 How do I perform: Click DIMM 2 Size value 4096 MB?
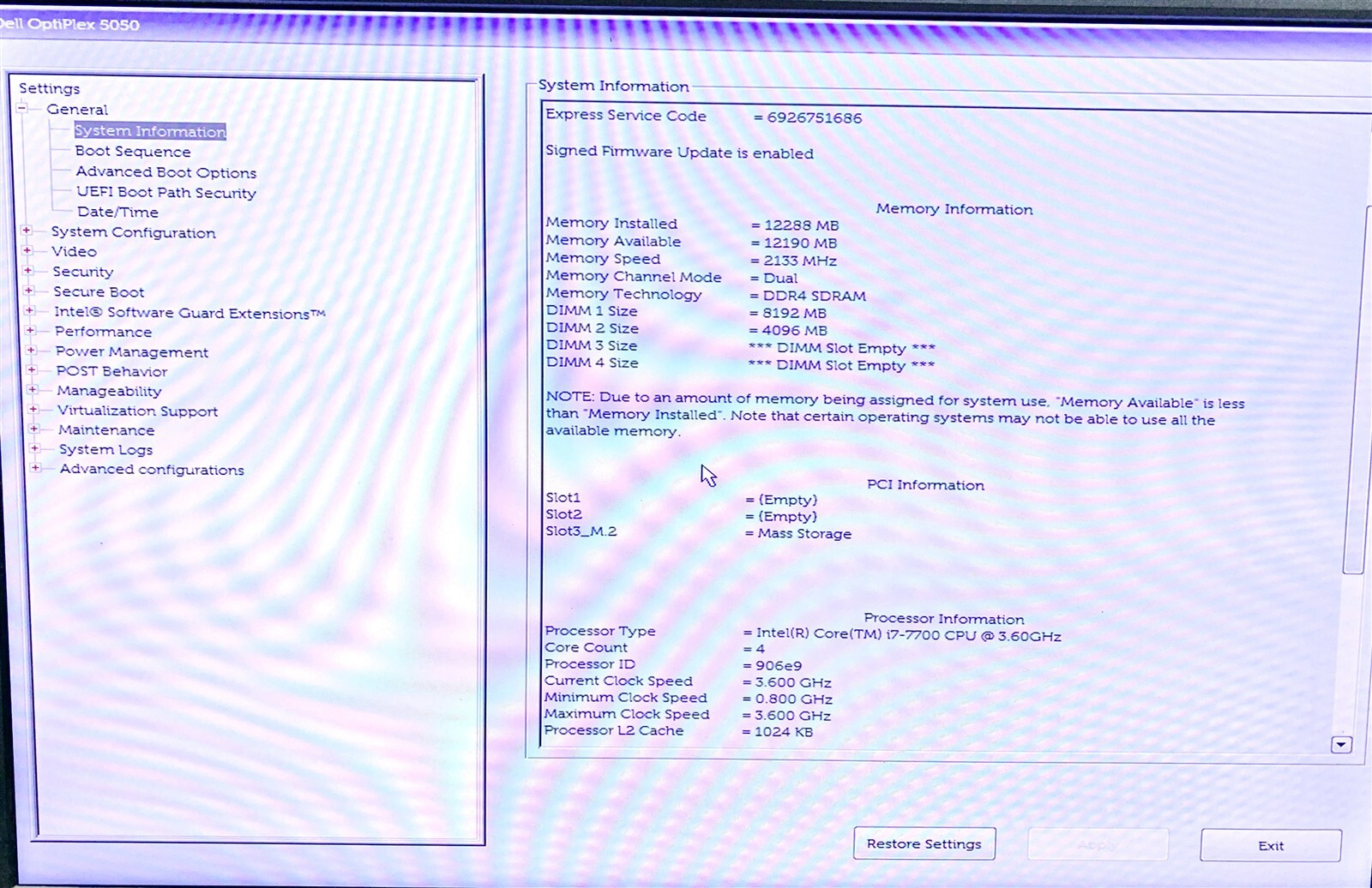tap(794, 331)
